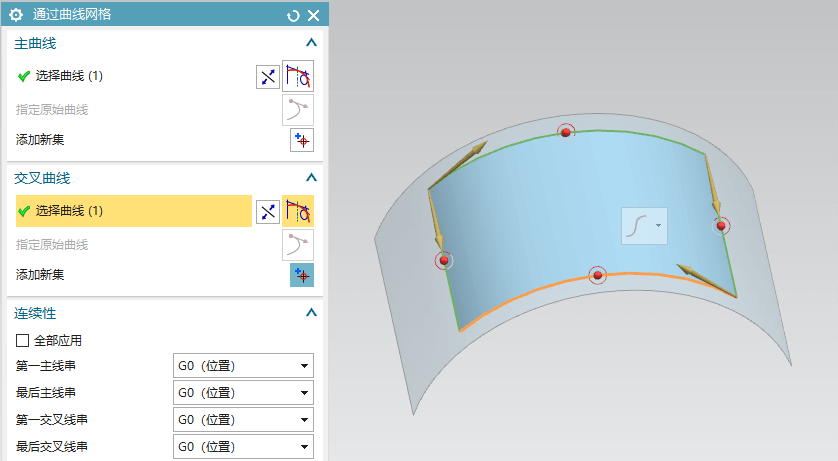Image resolution: width=838 pixels, height=461 pixels.
Task: Open dialog settings gear icon
Action: tap(16, 15)
